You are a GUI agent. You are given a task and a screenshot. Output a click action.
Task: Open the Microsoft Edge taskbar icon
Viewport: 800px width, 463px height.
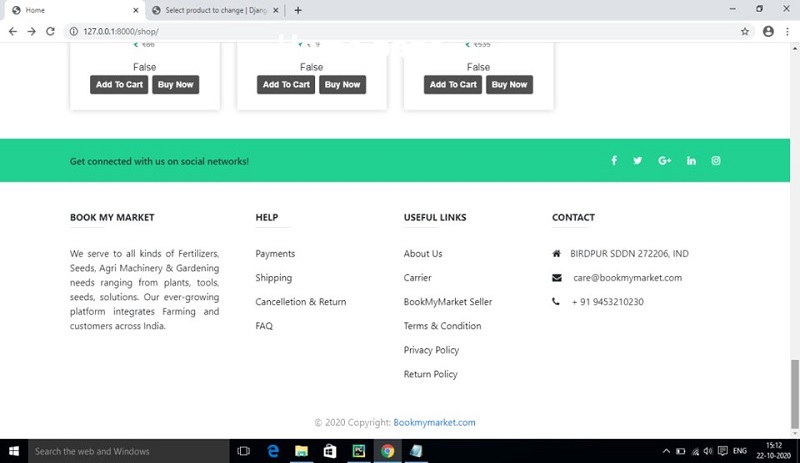point(272,451)
